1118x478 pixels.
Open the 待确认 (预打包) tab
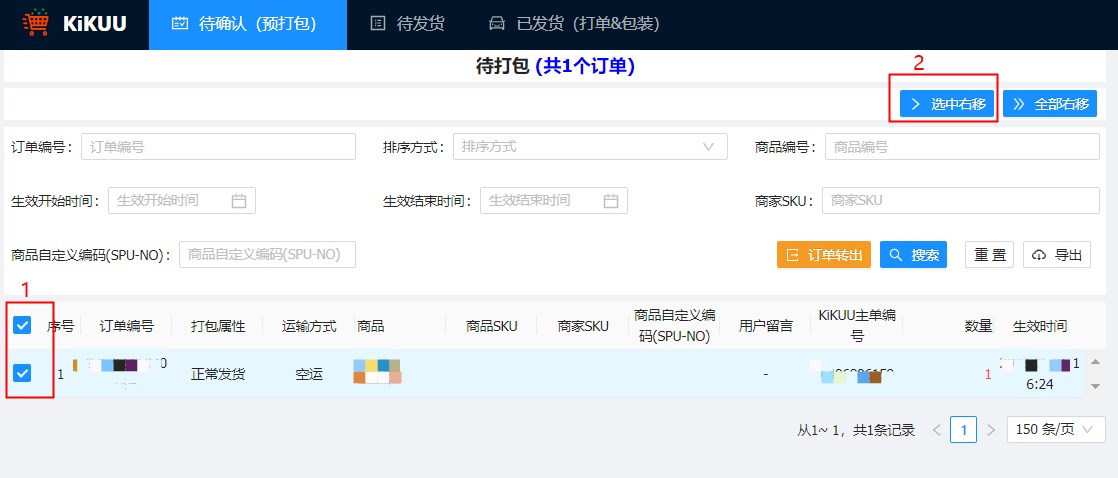click(247, 24)
